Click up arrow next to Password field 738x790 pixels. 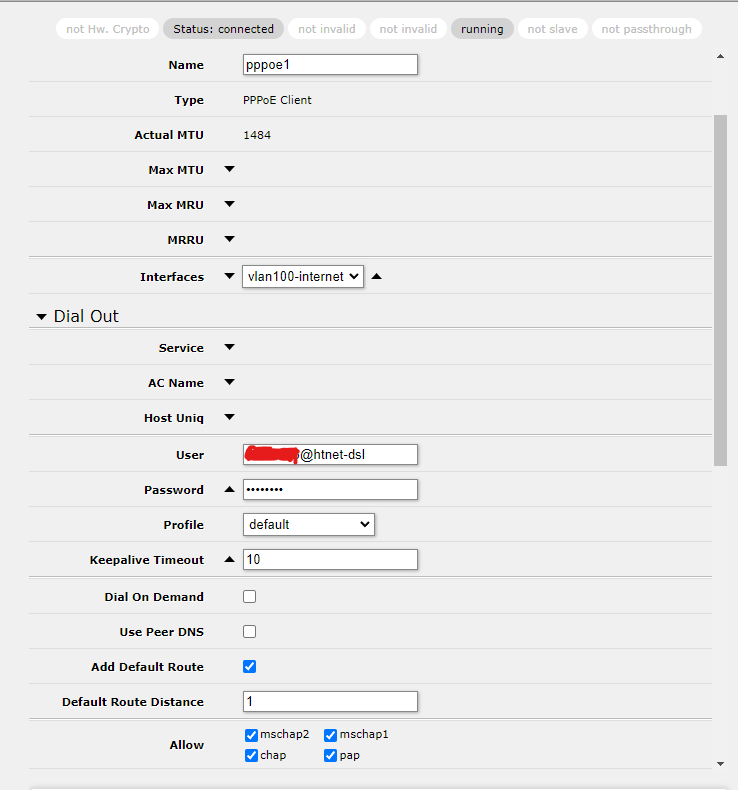click(229, 490)
